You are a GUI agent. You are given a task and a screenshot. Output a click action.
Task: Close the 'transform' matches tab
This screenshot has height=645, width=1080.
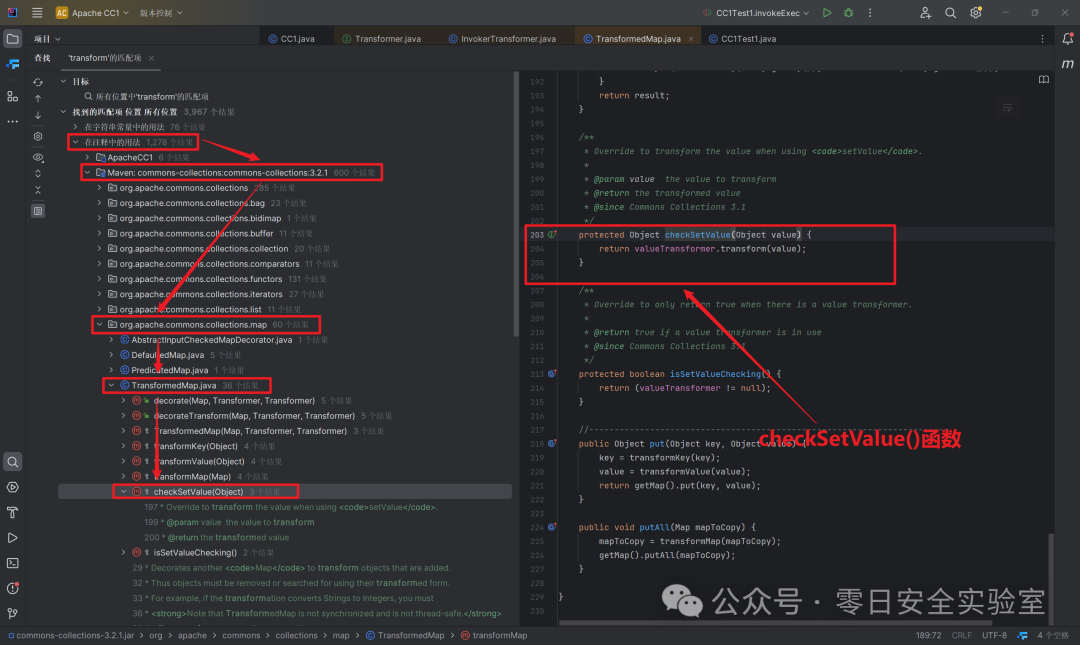tap(152, 58)
